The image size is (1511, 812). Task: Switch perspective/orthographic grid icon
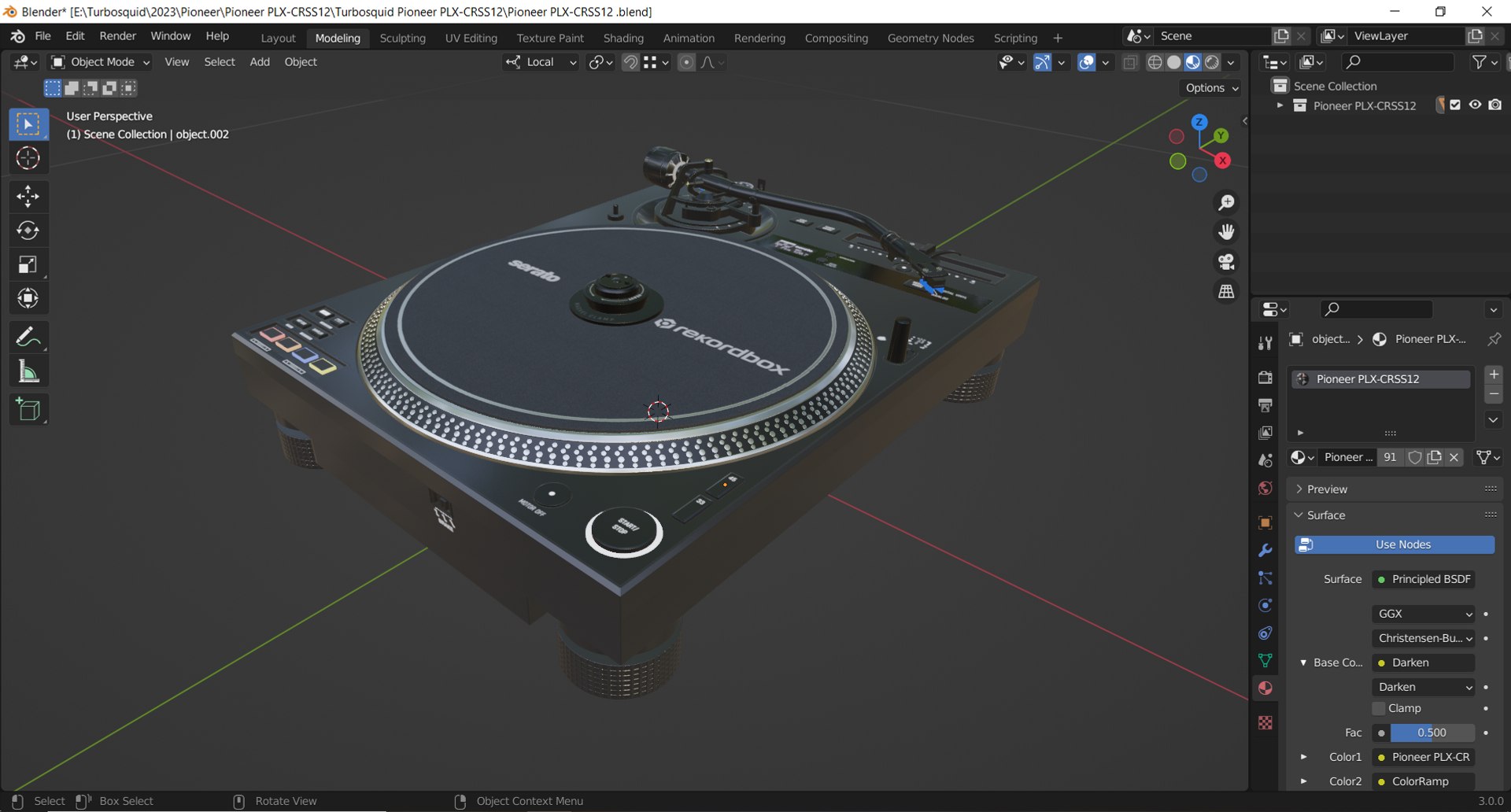pos(1226,291)
